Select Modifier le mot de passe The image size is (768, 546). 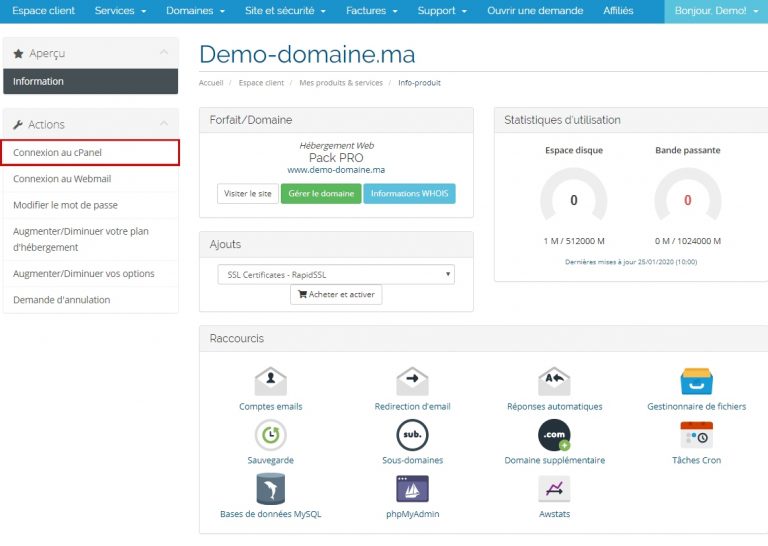click(91, 205)
